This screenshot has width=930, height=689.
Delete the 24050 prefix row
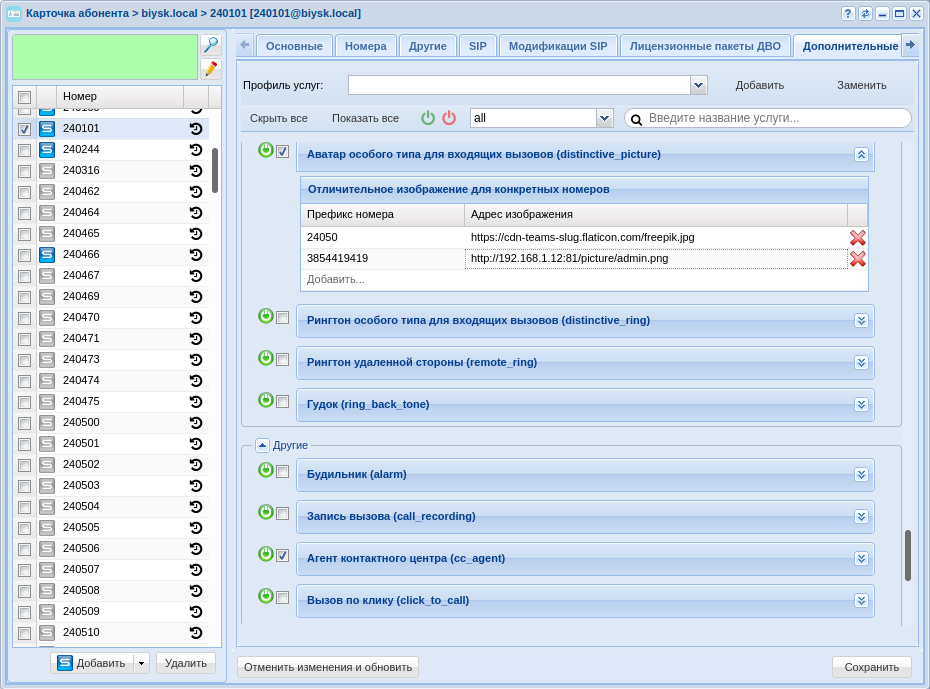[858, 238]
